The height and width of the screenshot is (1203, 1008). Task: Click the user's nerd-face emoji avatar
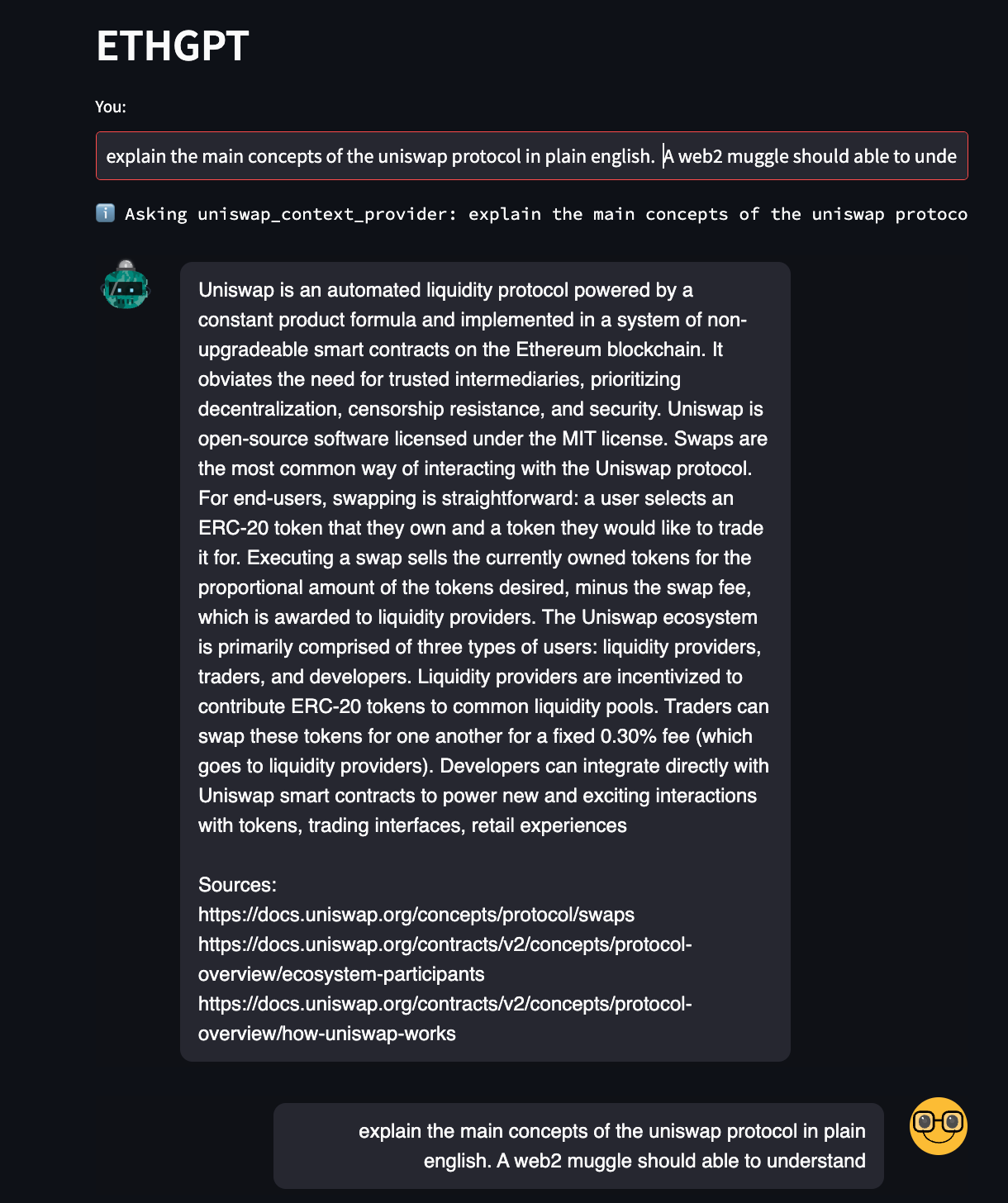coord(938,1126)
